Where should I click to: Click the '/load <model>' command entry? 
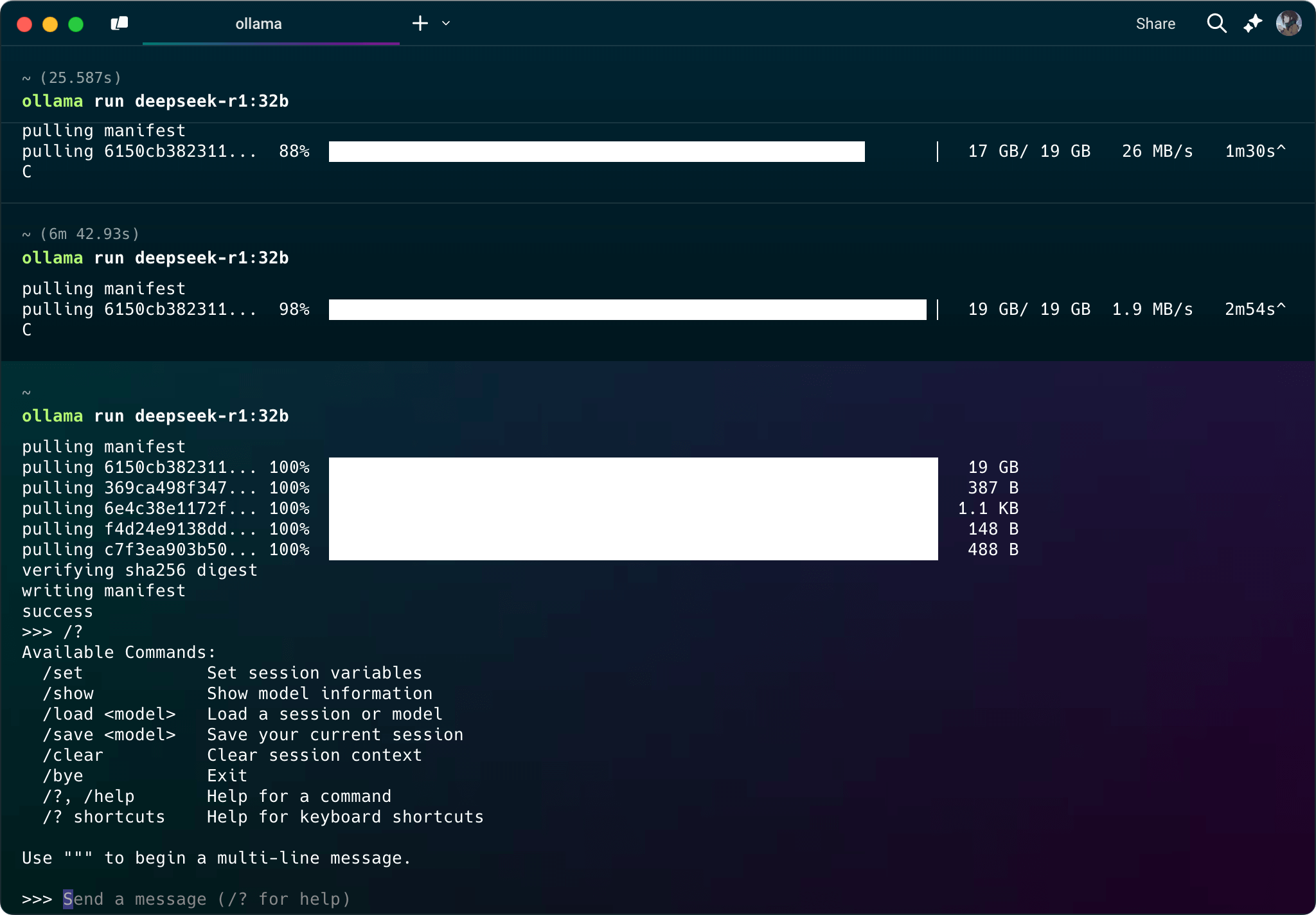[109, 714]
